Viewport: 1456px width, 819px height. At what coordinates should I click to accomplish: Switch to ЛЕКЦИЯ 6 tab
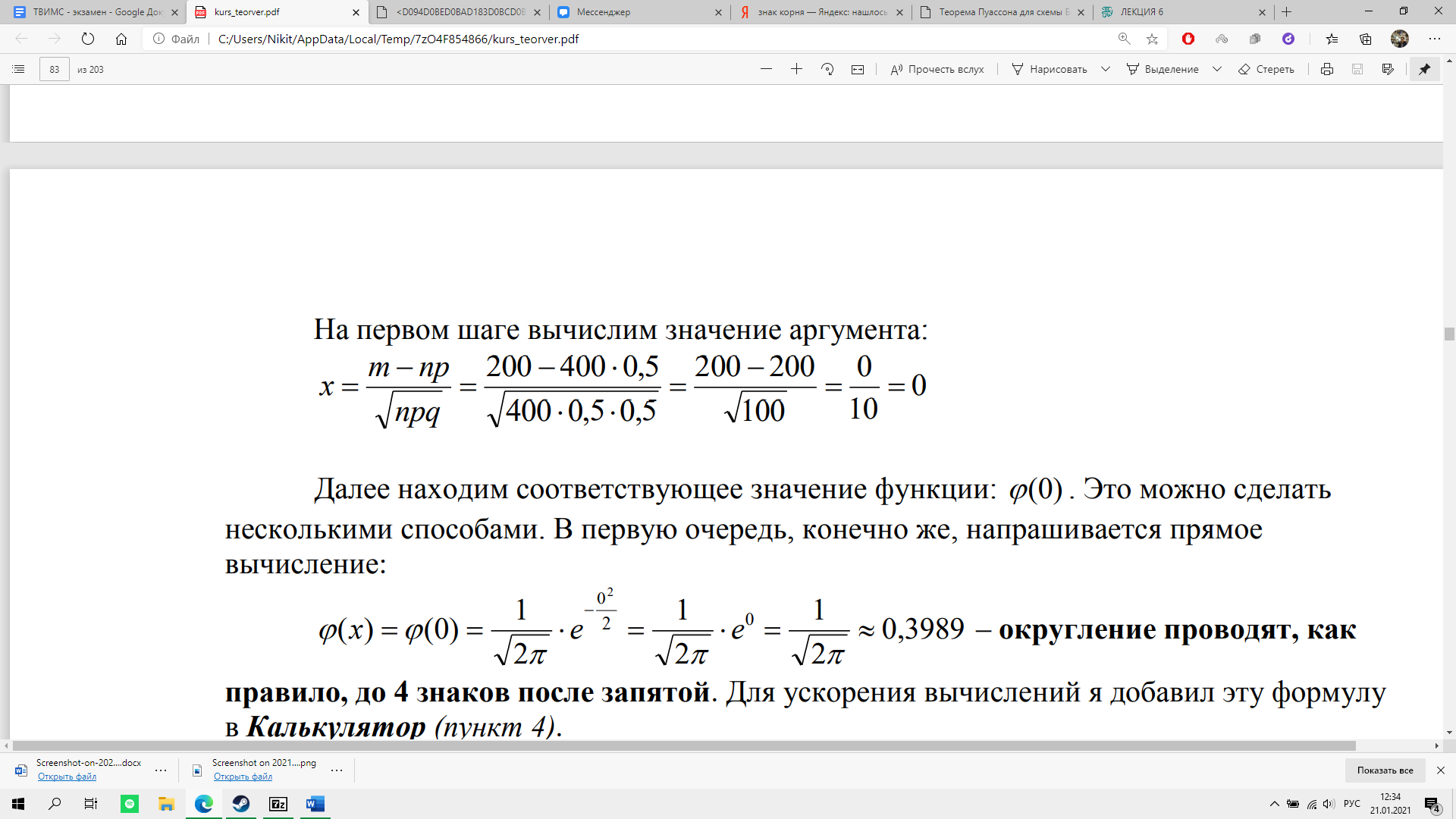coord(1183,12)
